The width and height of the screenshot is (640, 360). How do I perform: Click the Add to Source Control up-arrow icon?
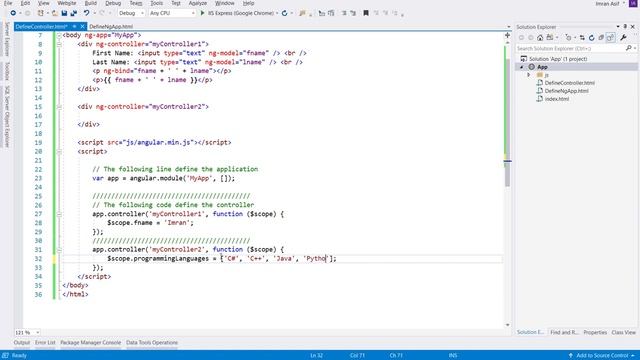pyautogui.click(x=571, y=356)
